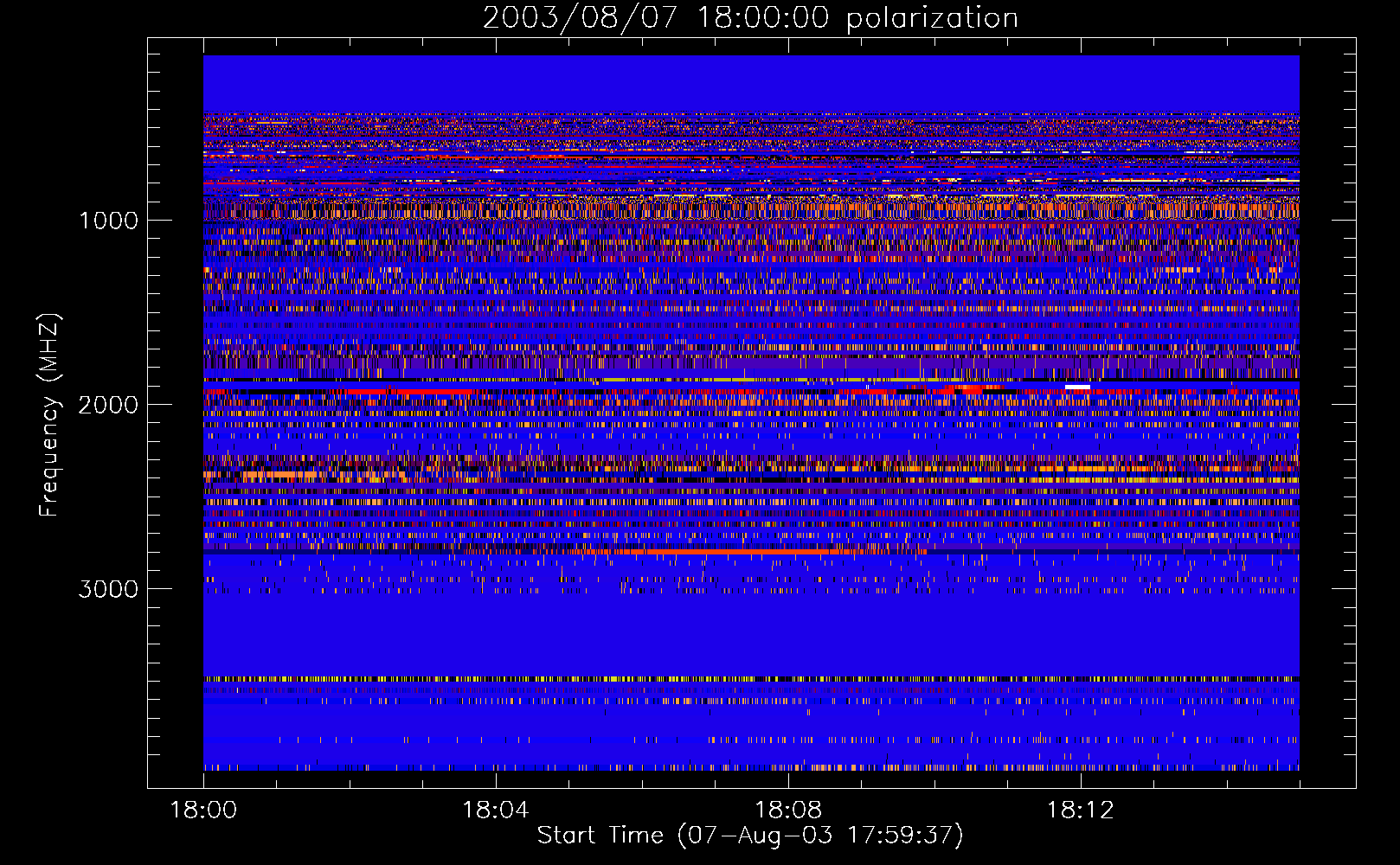The width and height of the screenshot is (1400, 865).
Task: Select the 3000 frequency axis label
Action: (x=108, y=589)
